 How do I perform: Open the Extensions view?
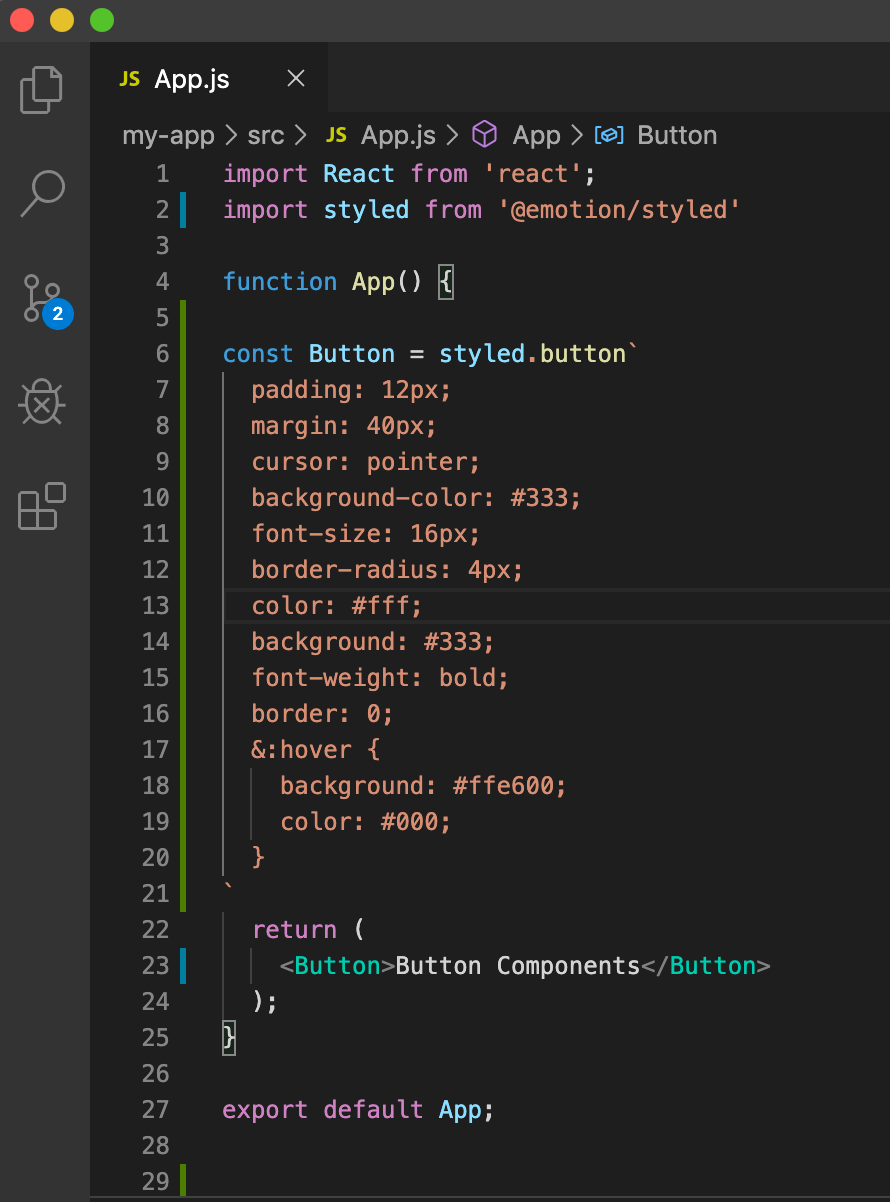coord(42,506)
